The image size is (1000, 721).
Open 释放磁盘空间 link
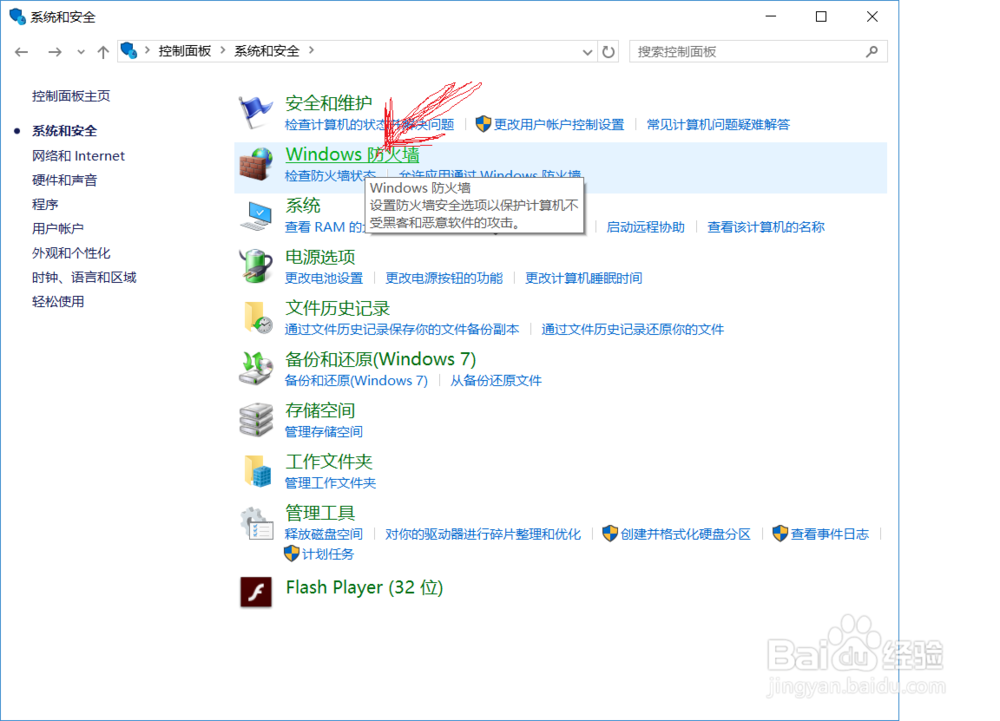(x=323, y=534)
